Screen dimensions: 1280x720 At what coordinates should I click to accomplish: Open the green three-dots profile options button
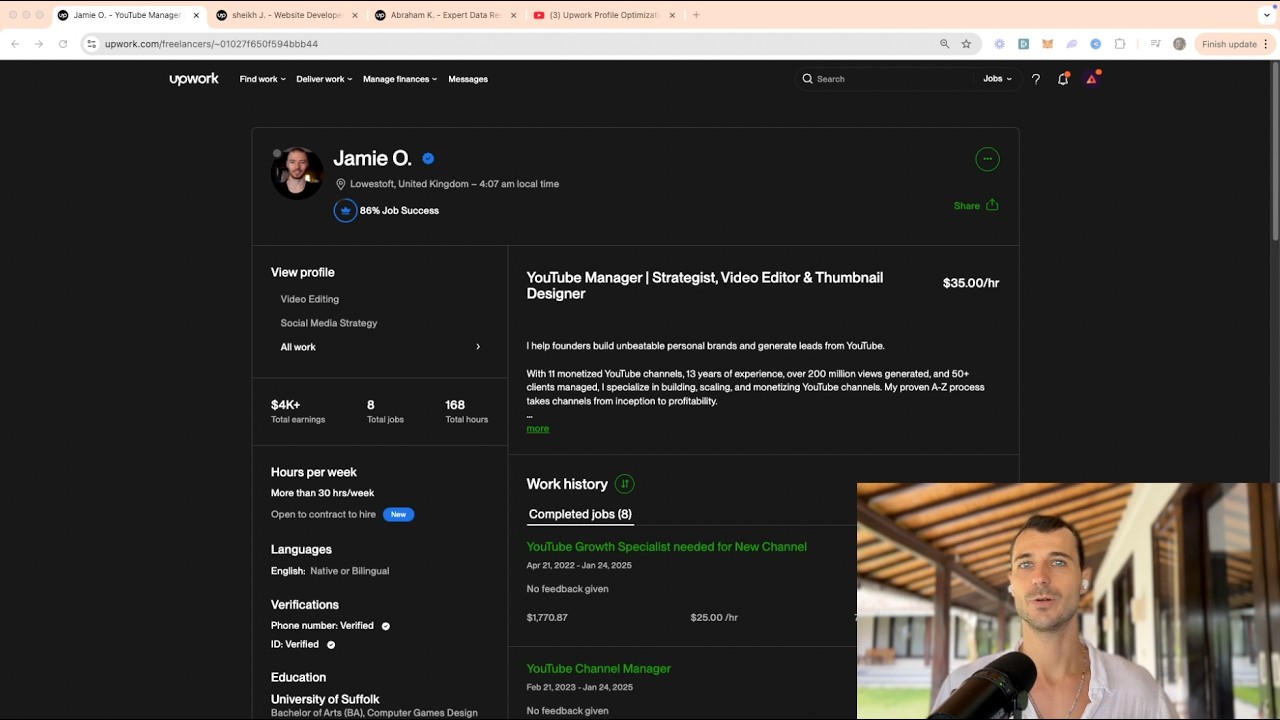click(987, 159)
